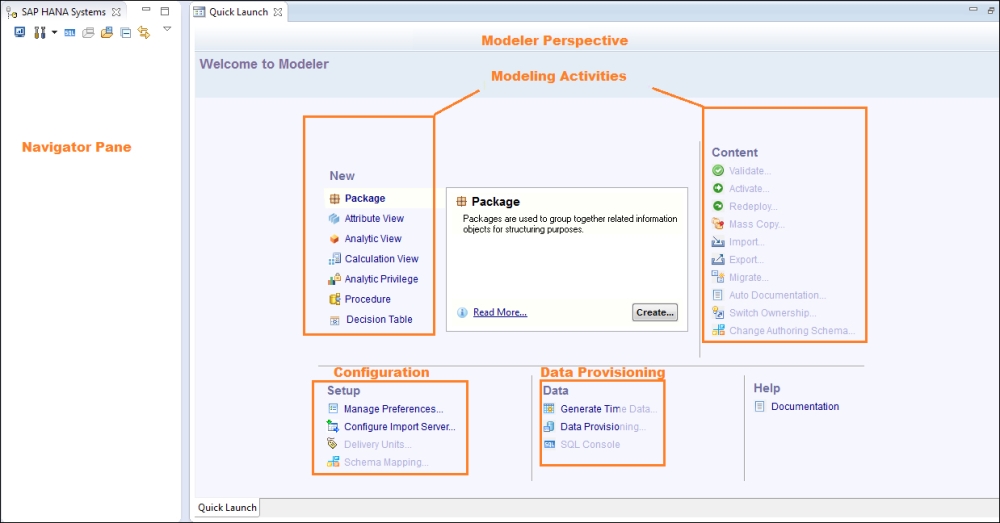Click the Auto Documentation icon

(717, 295)
